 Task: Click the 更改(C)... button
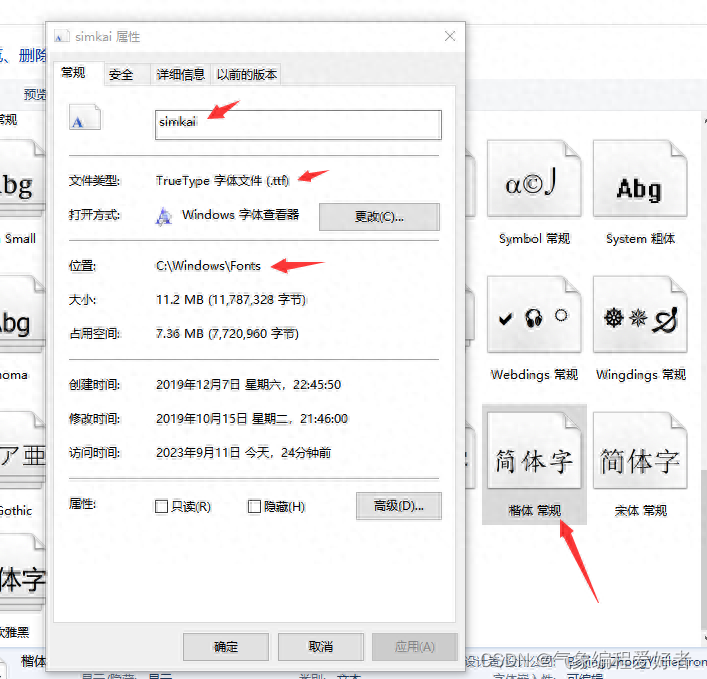point(379,217)
